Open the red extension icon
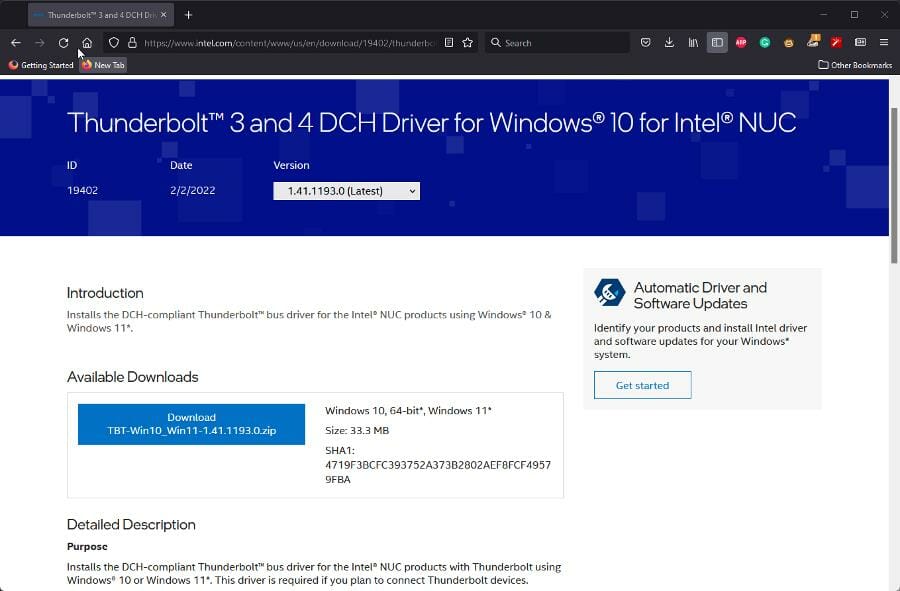This screenshot has width=900, height=591. point(836,42)
